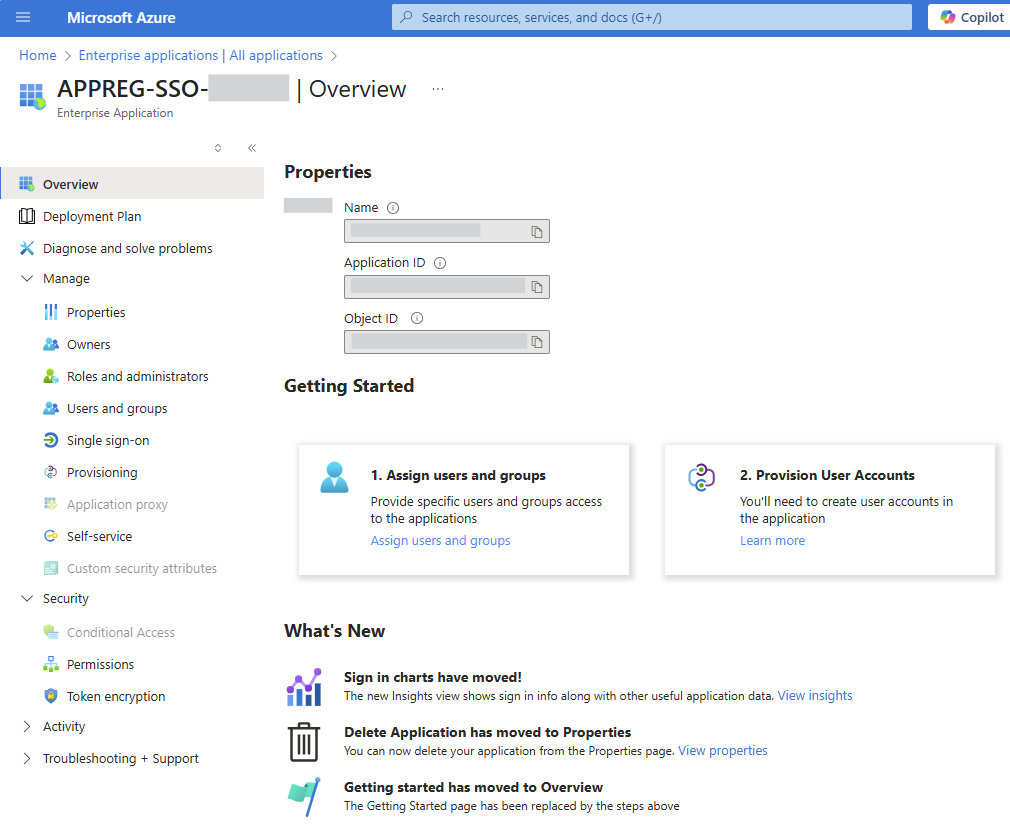The width and height of the screenshot is (1010, 828).
Task: Copy the Object ID value
Action: pos(537,342)
